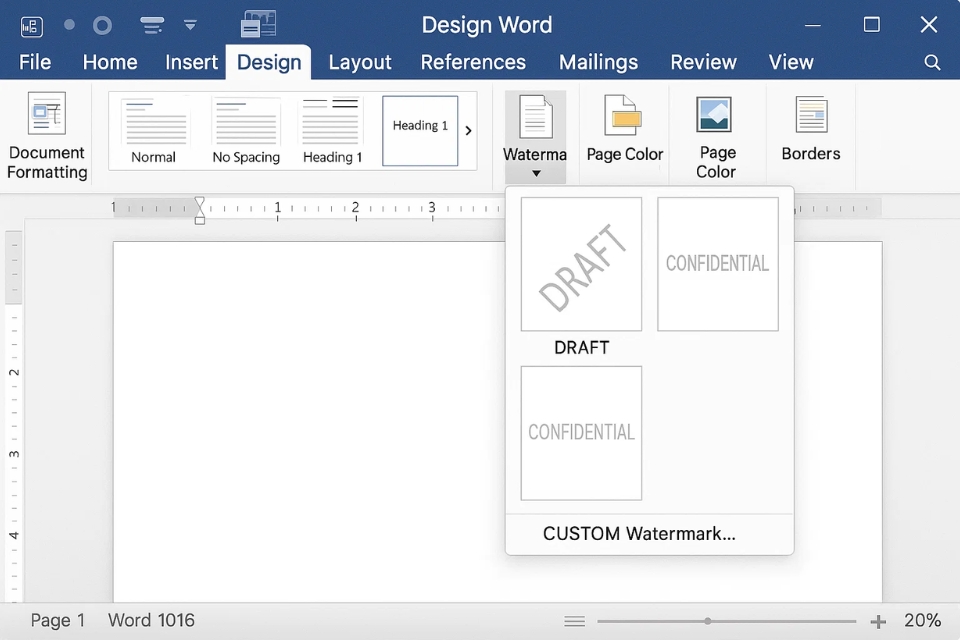The image size is (960, 640).
Task: Select the Heading 1 boxed style thumbnail
Action: pyautogui.click(x=420, y=131)
